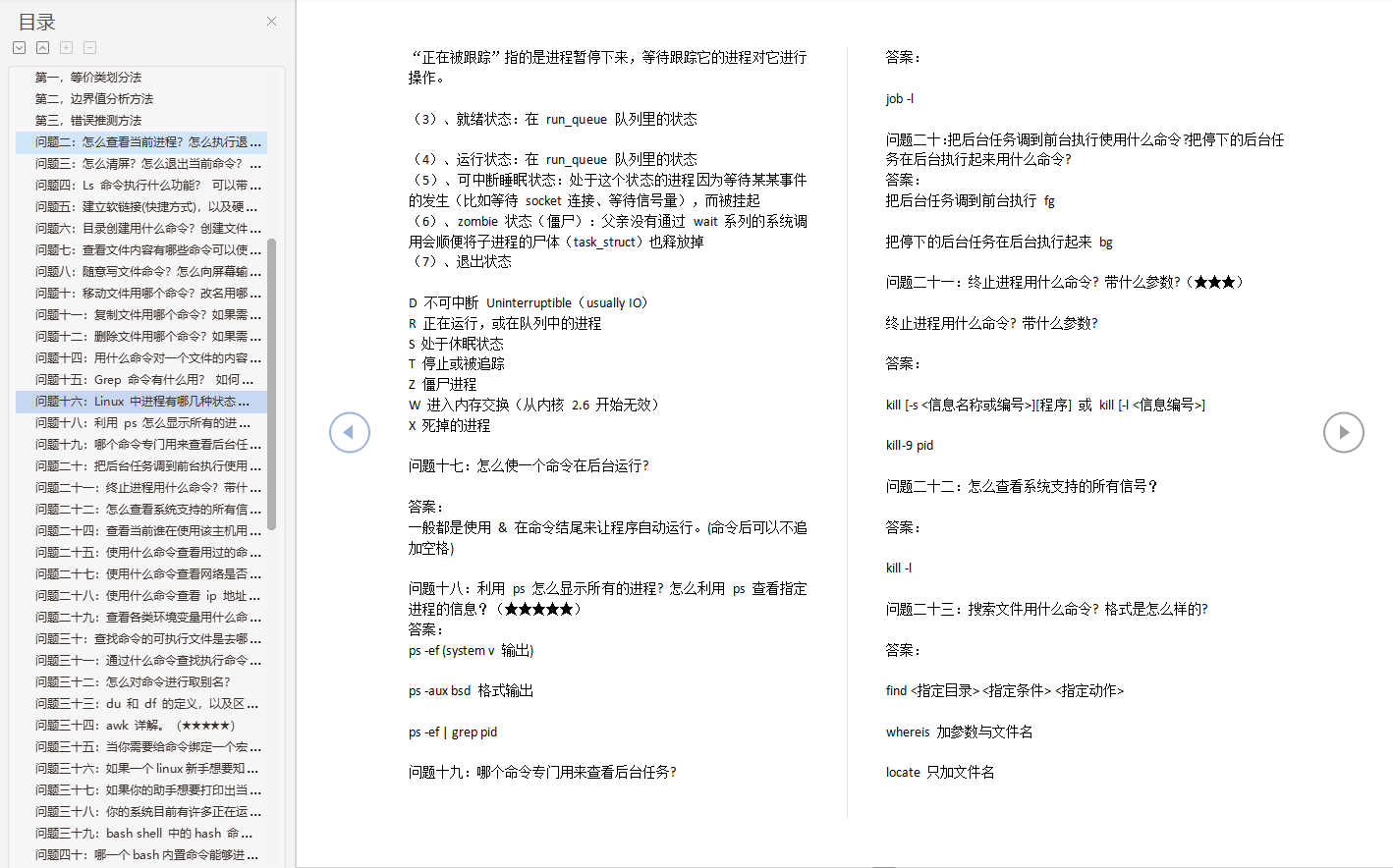Click heading 问题十七：怎么使一个命令在后台运行
Viewport: 1393px width, 868px height.
(529, 466)
